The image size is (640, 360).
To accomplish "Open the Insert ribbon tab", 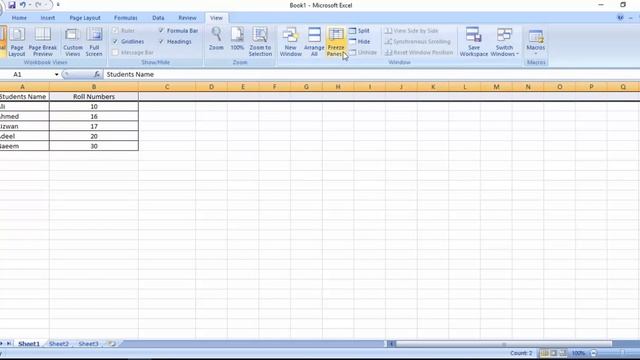I will [48, 18].
